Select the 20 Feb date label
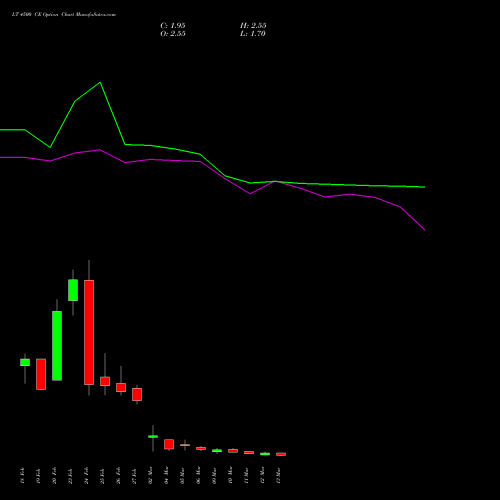The image size is (500, 500). click(54, 476)
